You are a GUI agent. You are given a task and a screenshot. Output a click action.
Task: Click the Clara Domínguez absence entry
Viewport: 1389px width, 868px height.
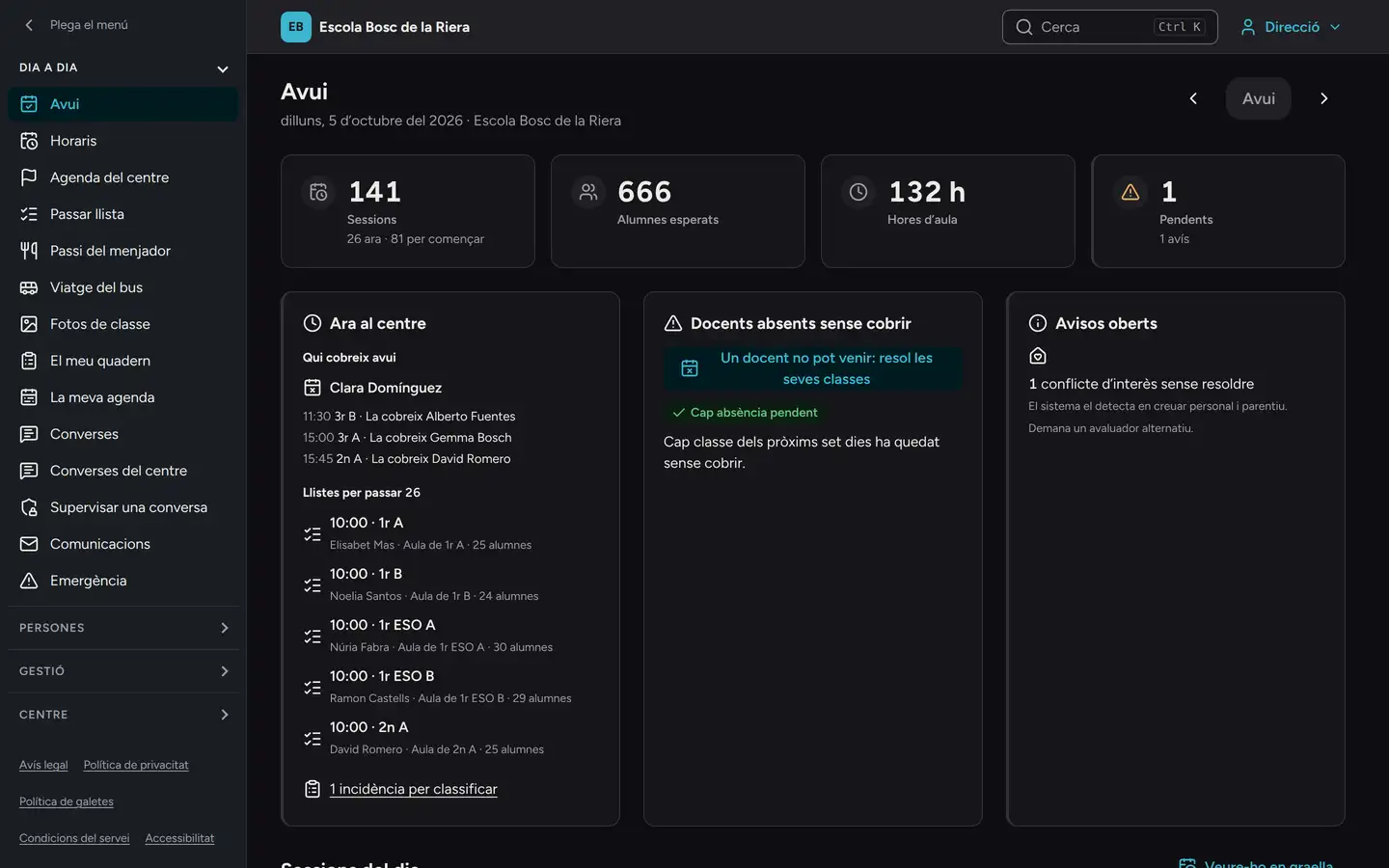(x=386, y=388)
